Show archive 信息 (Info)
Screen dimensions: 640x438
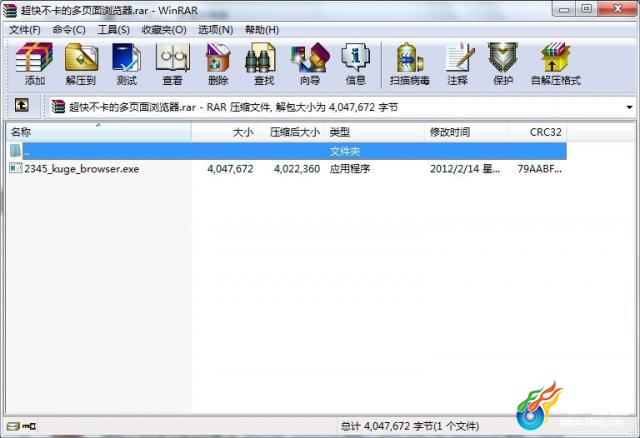point(356,64)
